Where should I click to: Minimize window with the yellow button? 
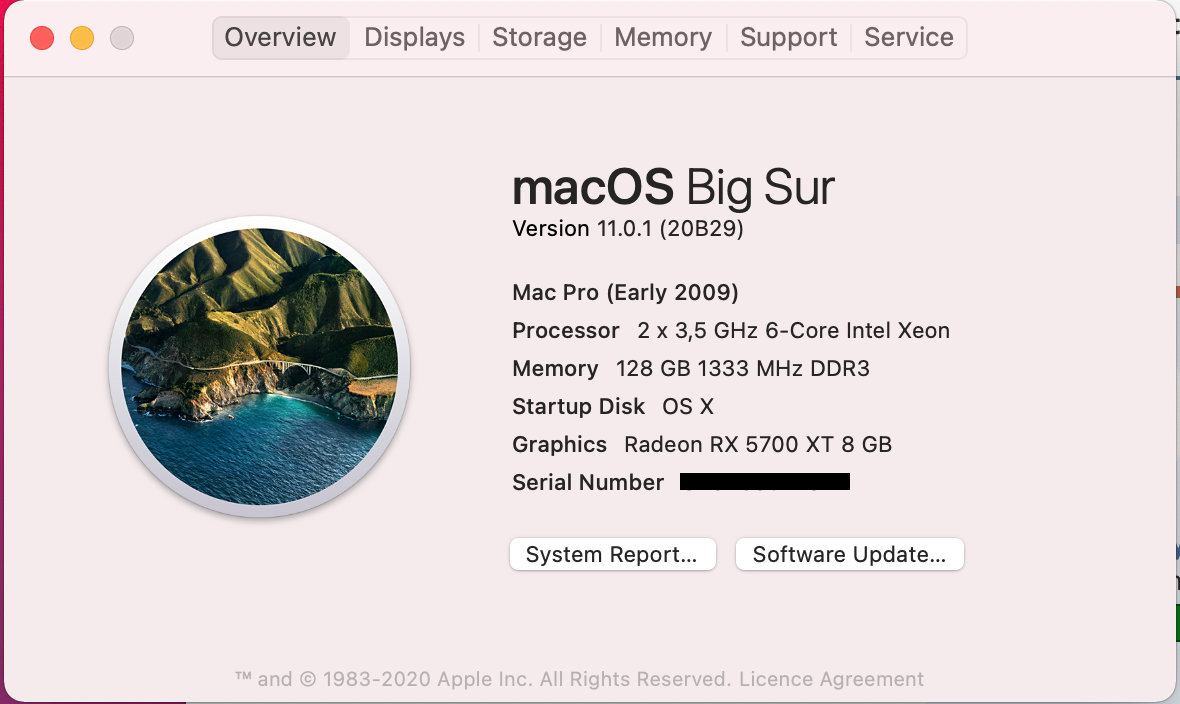(x=82, y=38)
